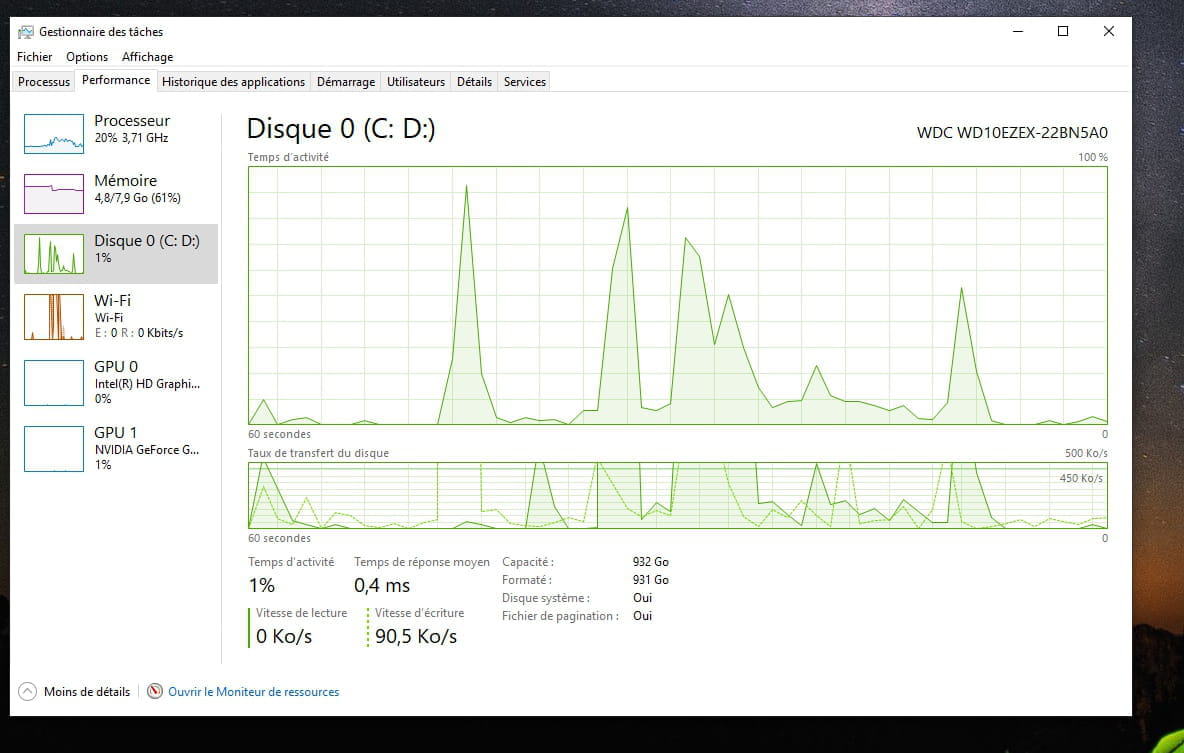Image resolution: width=1184 pixels, height=753 pixels.
Task: Open the Détails tab
Action: [x=474, y=82]
